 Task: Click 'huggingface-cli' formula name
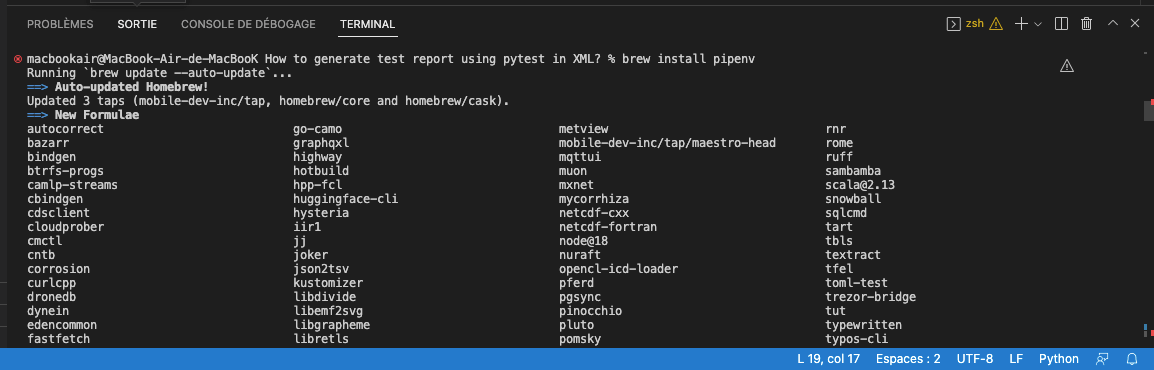click(x=345, y=199)
